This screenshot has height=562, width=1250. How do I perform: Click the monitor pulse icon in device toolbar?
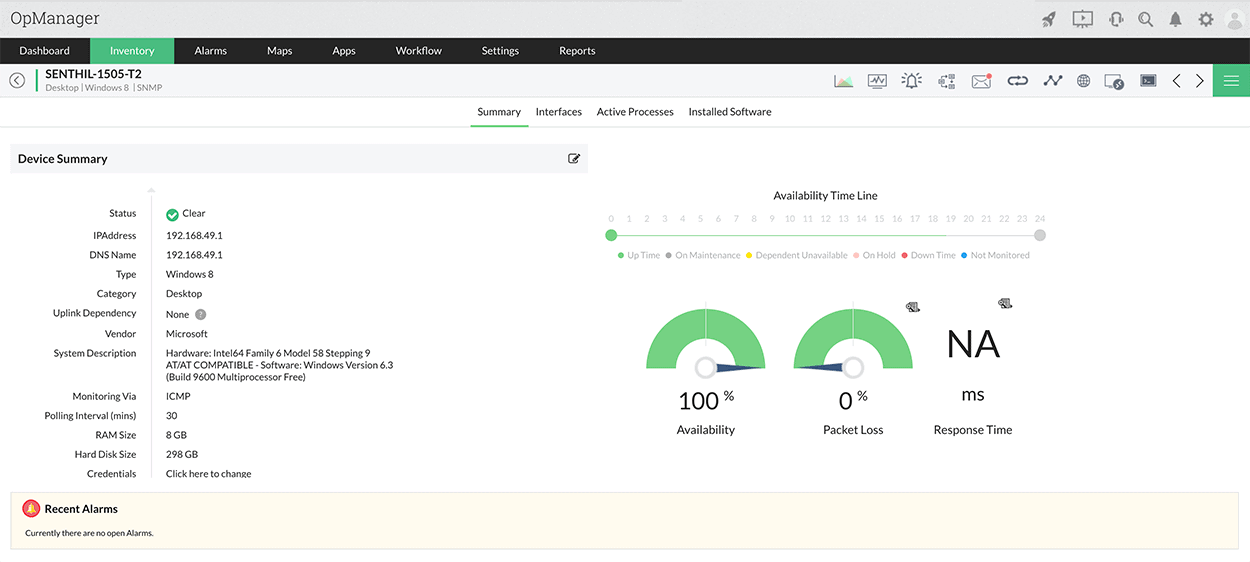tap(877, 81)
